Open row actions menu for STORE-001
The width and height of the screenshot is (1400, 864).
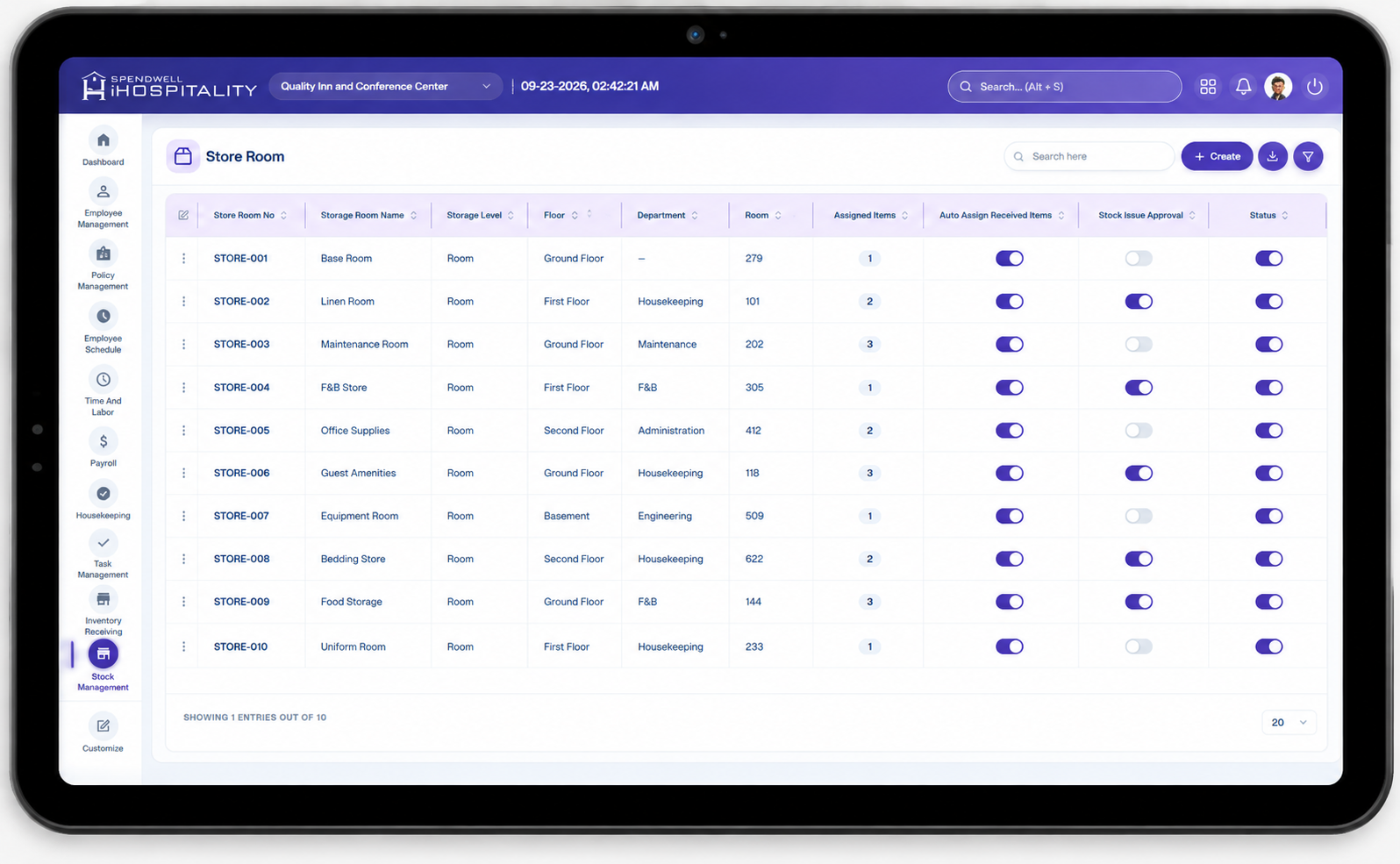[183, 259]
